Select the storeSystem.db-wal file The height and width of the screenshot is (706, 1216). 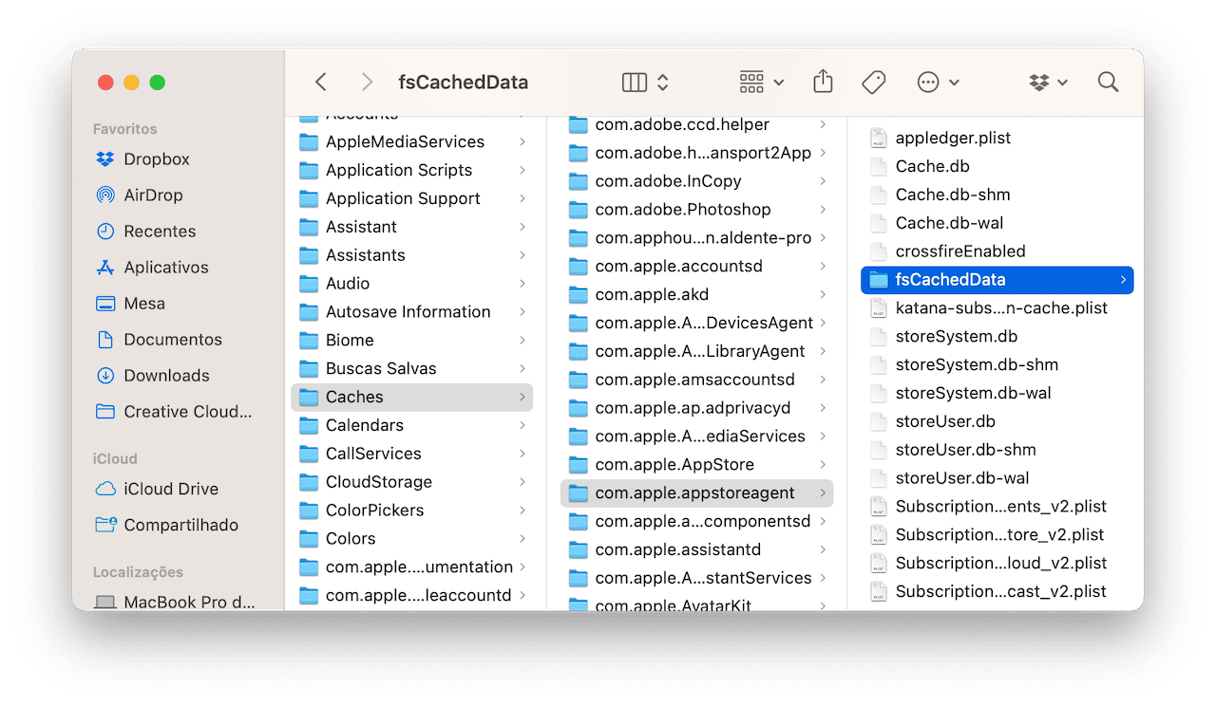tap(997, 393)
